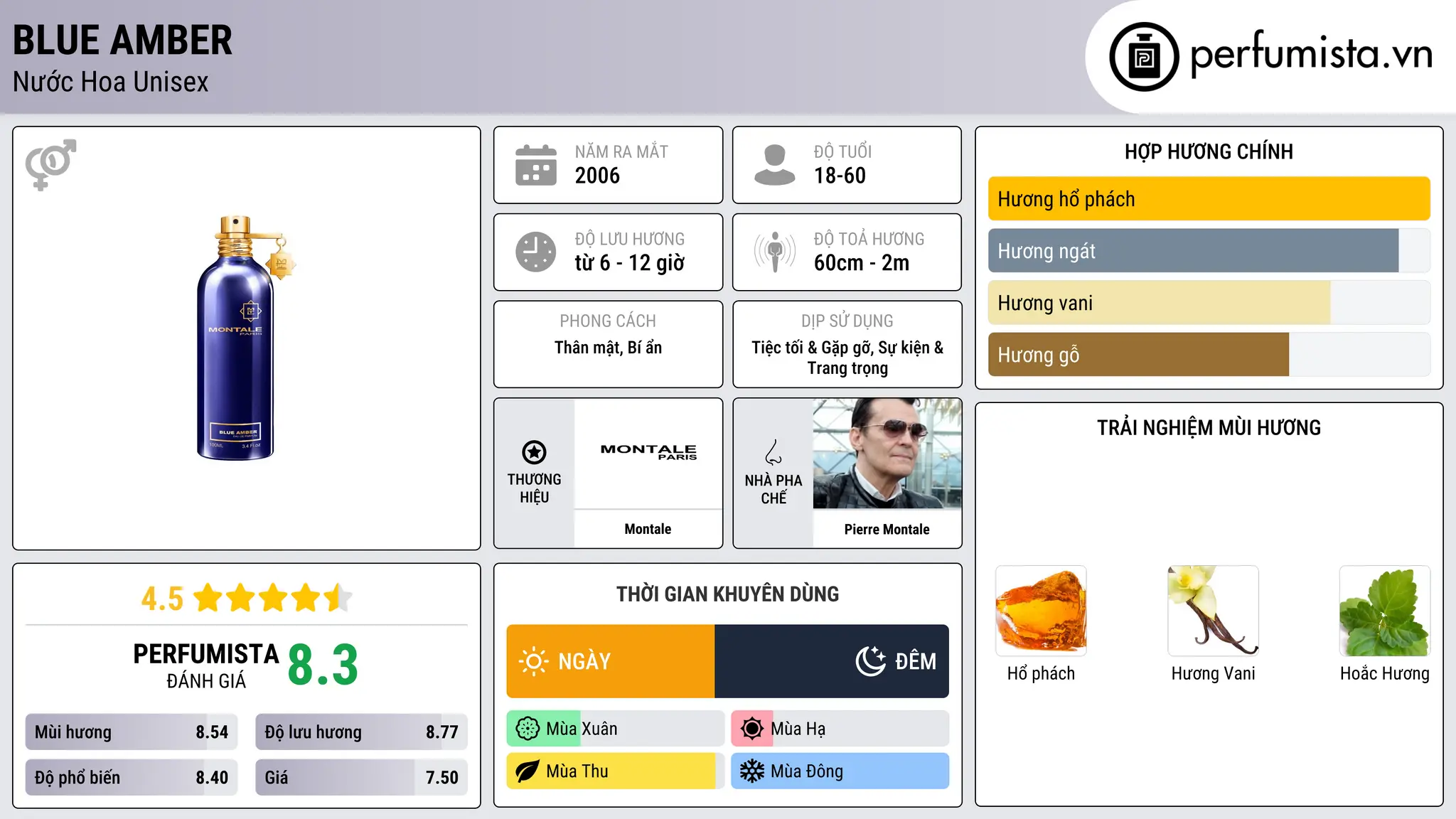Click the star badge icon above Thương hiệu
Screen dimensions: 1456x819
[x=534, y=452]
